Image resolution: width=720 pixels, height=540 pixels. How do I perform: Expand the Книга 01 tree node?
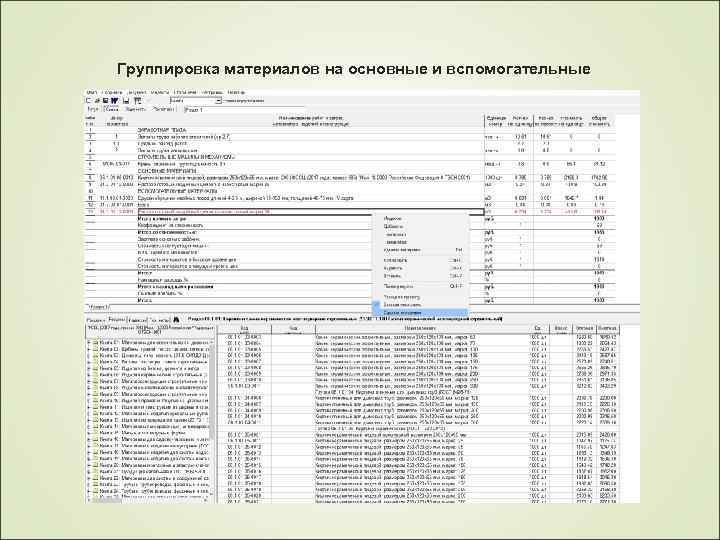pos(89,343)
